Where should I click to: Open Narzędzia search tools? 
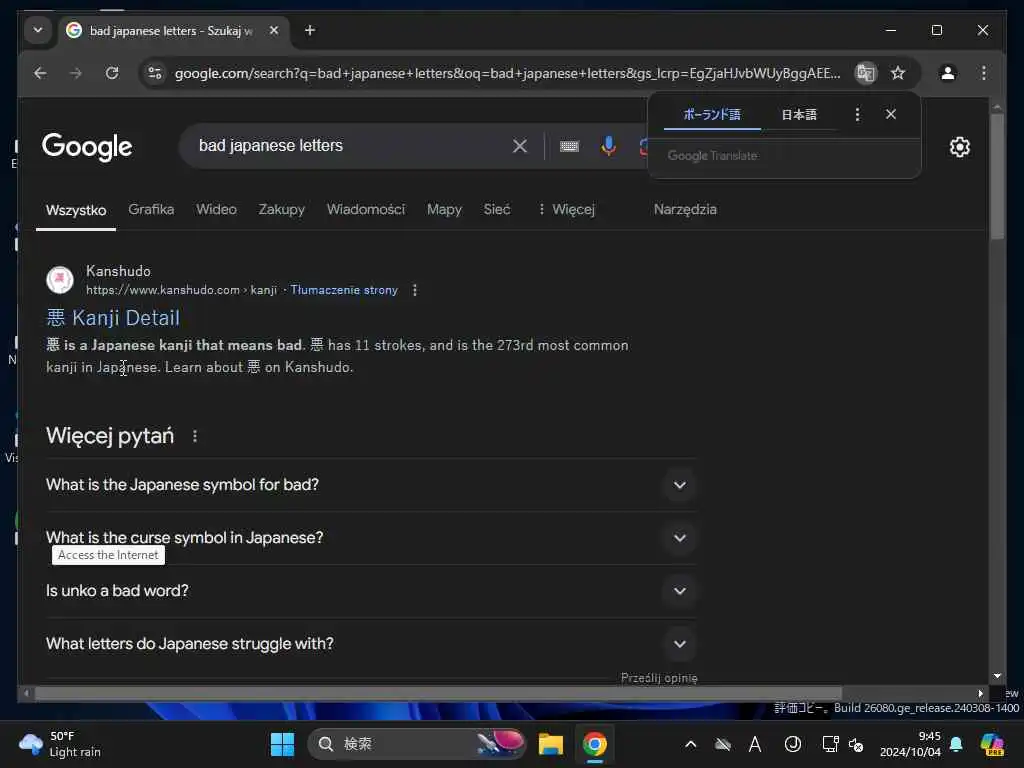coord(685,209)
